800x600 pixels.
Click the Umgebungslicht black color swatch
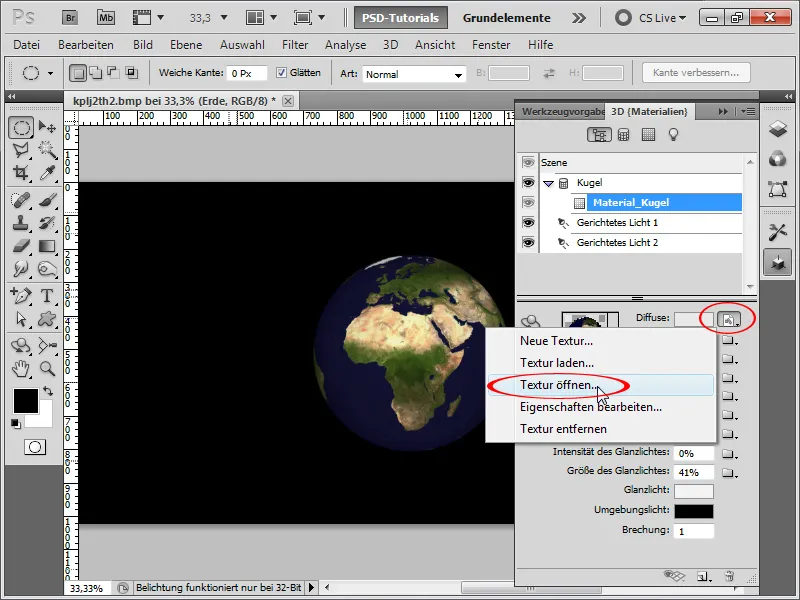(x=693, y=511)
